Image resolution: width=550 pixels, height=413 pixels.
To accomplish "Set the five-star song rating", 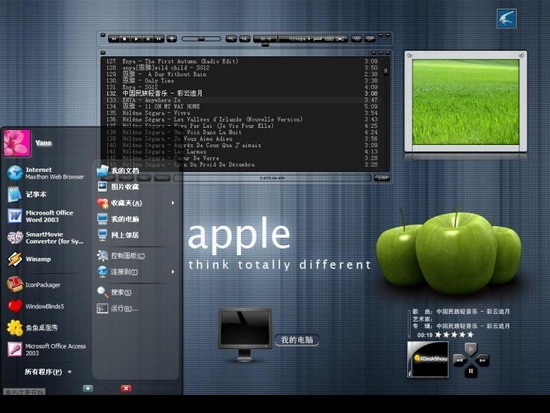I will pyautogui.click(x=454, y=335).
